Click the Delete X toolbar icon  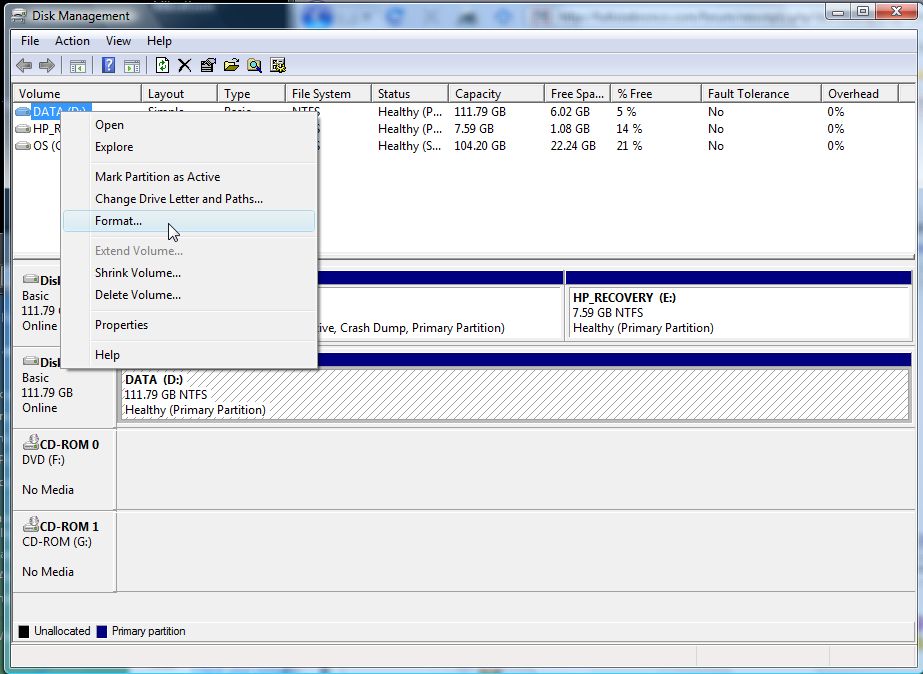(x=185, y=66)
